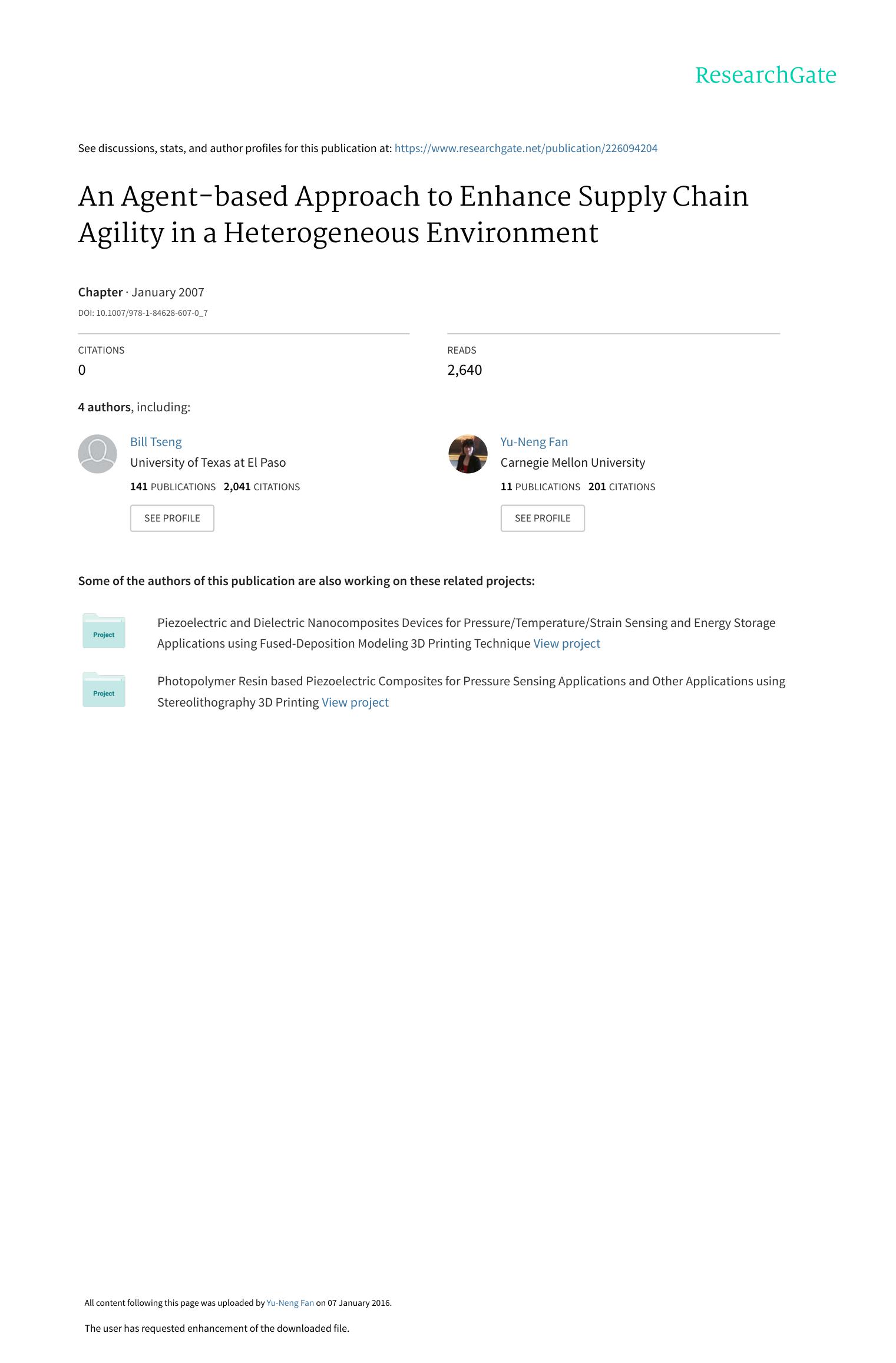Viewport: 896px width, 1363px height.
Task: Click the ResearchGate logo
Action: (765, 75)
